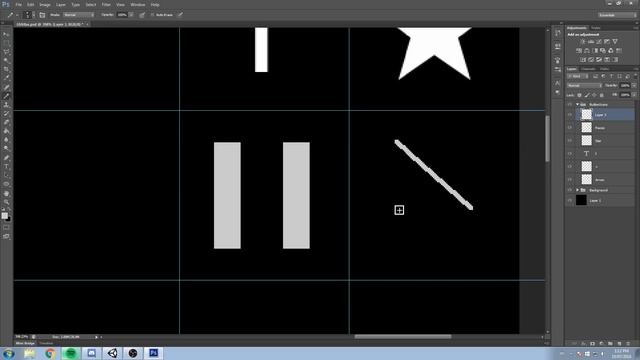Open the Essentials workspace dropdown

[x=617, y=15]
